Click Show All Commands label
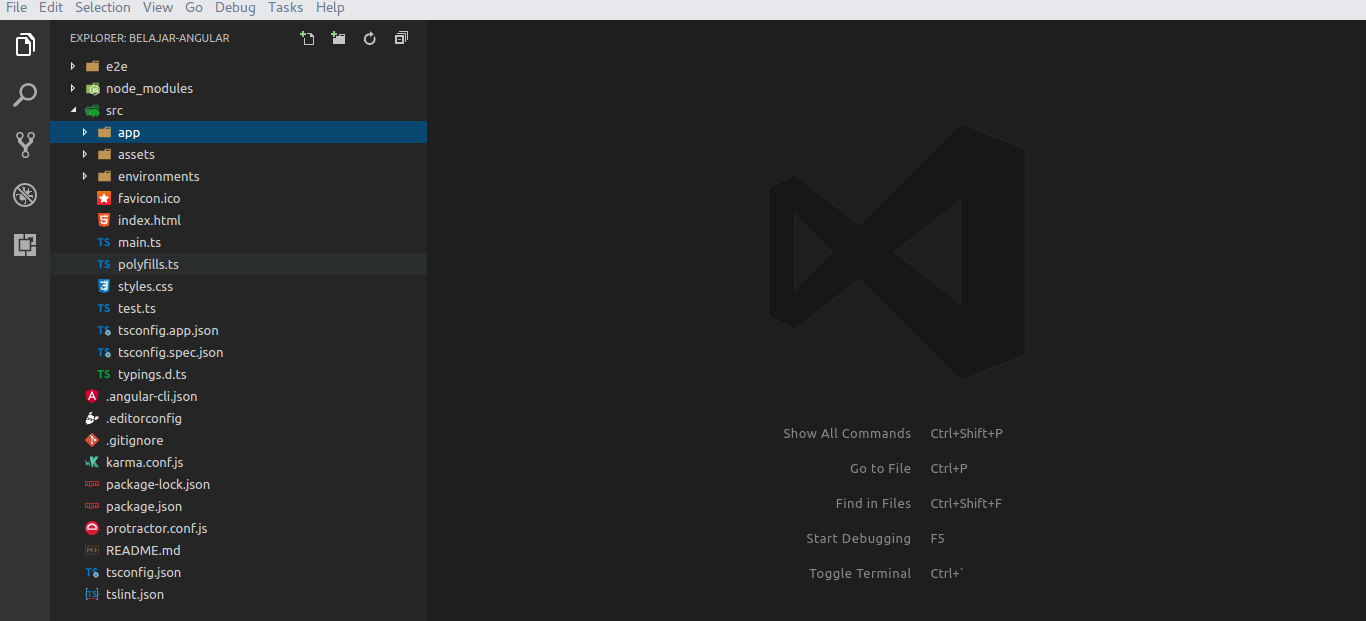Viewport: 1366px width, 621px height. (847, 433)
